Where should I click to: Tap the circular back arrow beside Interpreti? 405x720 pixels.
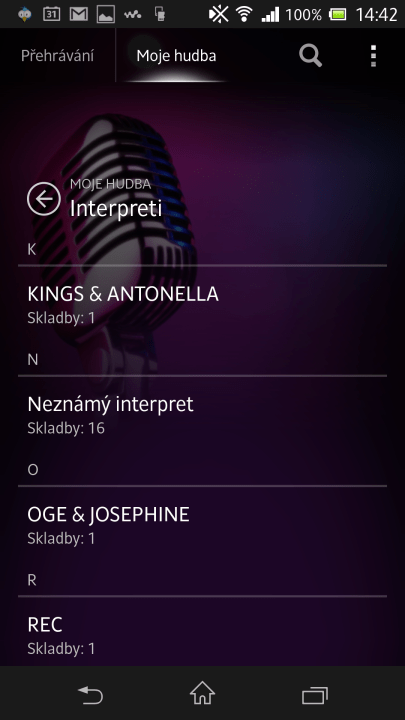(x=44, y=199)
